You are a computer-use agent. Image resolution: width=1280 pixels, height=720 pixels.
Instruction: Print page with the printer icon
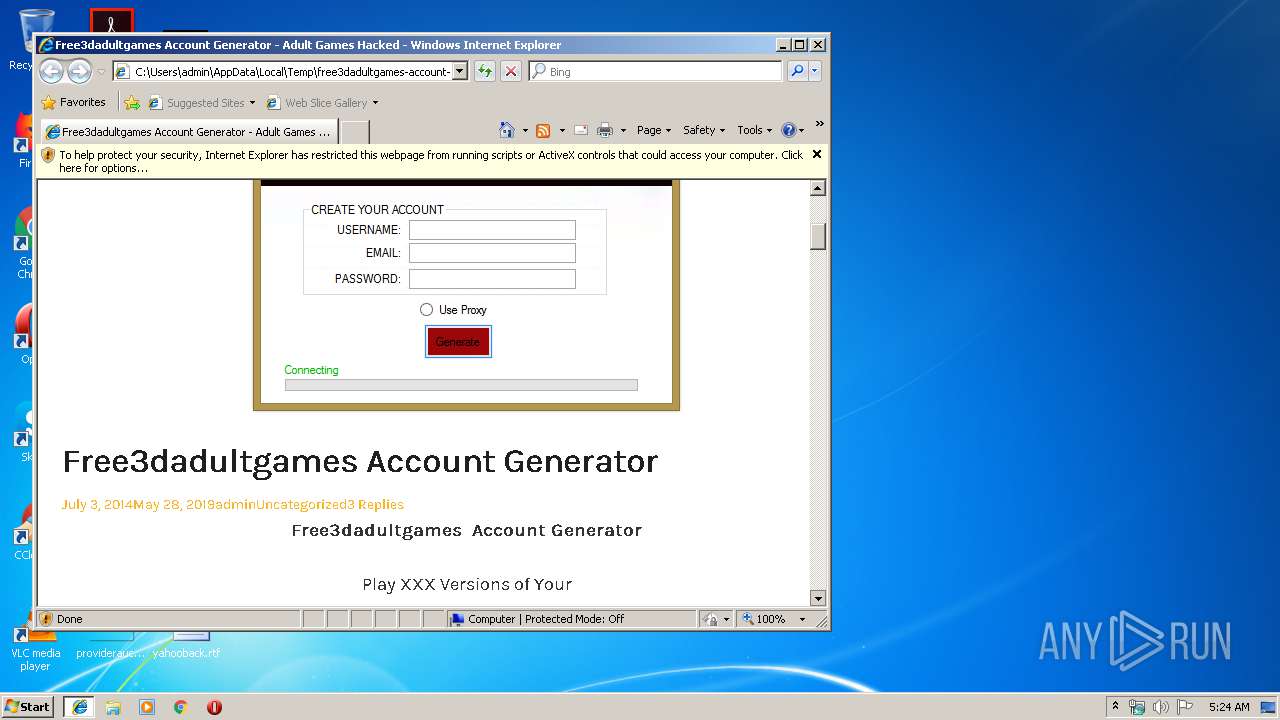click(x=605, y=130)
